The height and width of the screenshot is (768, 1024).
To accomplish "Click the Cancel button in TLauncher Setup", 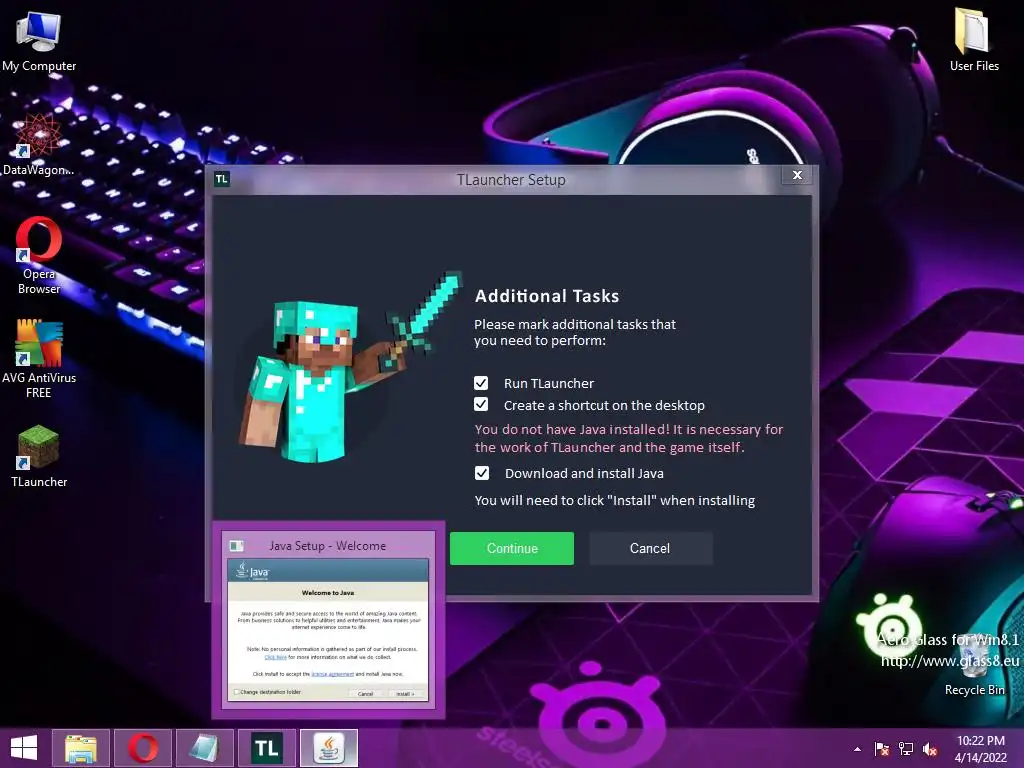I will pos(650,549).
